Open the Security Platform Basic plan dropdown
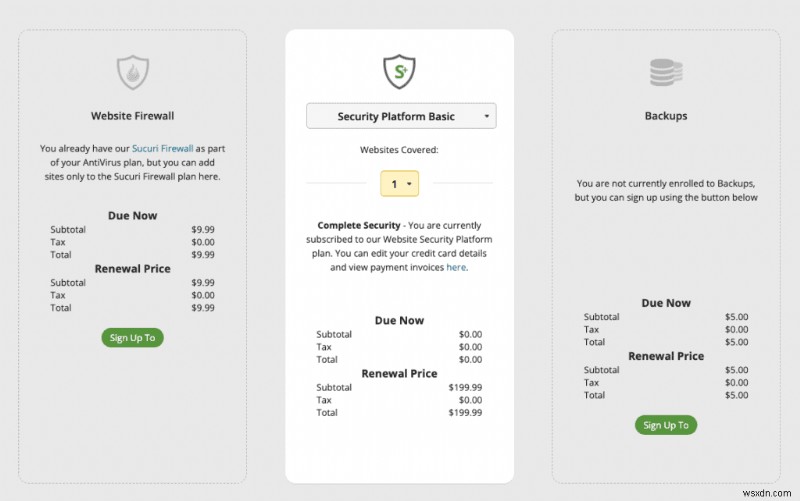 tap(400, 117)
